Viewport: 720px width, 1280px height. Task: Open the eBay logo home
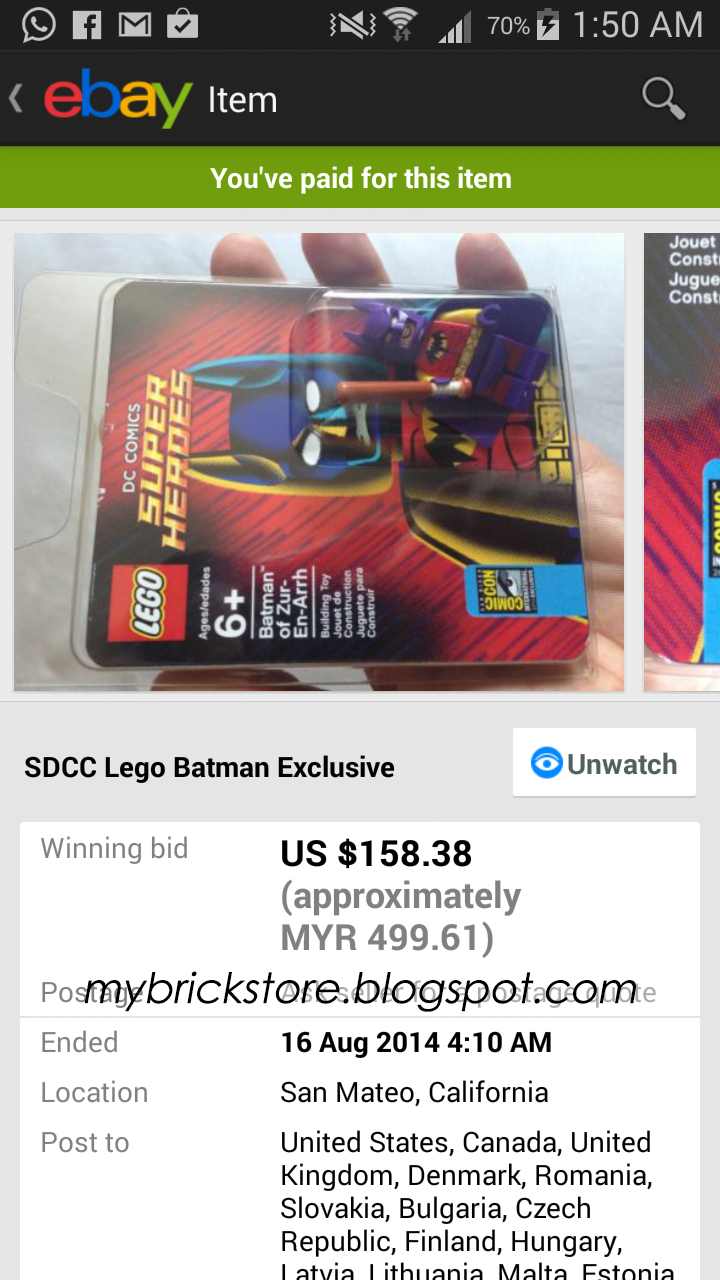(118, 98)
